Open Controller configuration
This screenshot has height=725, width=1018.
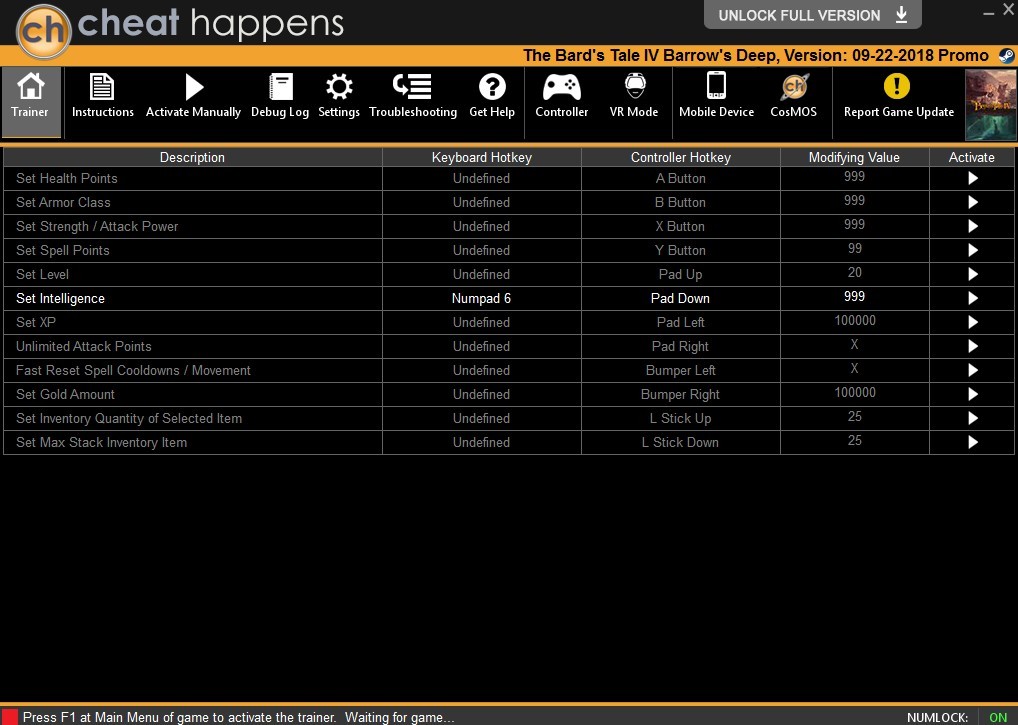coord(562,96)
